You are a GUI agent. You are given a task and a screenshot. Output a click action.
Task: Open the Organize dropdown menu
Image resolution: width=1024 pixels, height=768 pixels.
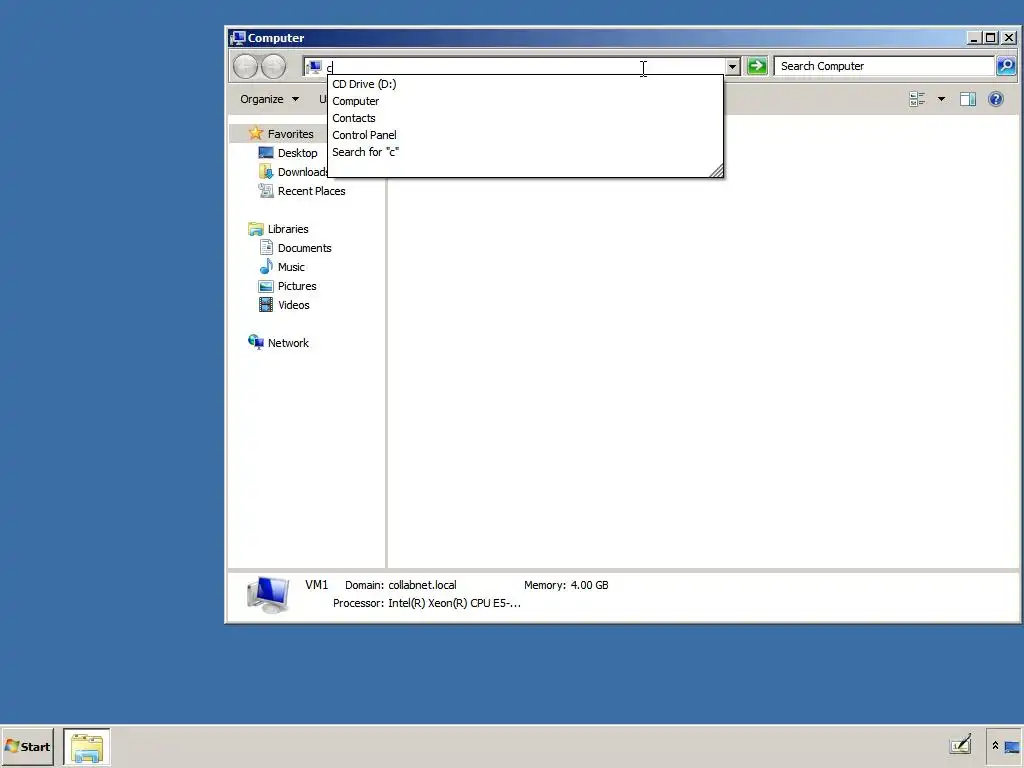pyautogui.click(x=269, y=99)
